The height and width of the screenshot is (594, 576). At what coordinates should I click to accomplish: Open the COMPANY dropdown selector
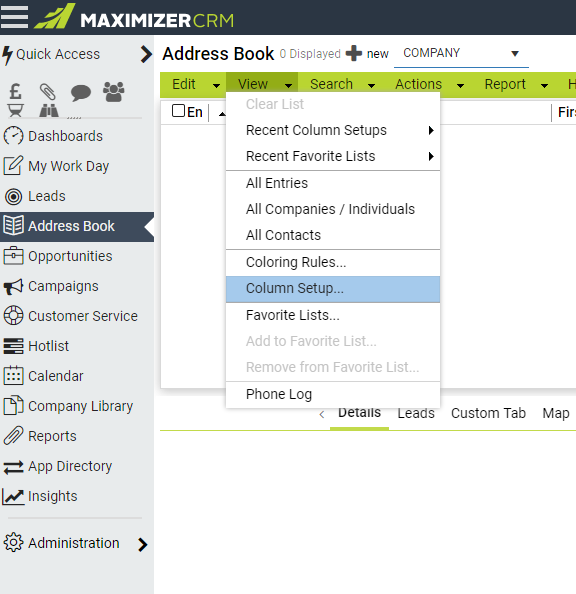(x=461, y=53)
